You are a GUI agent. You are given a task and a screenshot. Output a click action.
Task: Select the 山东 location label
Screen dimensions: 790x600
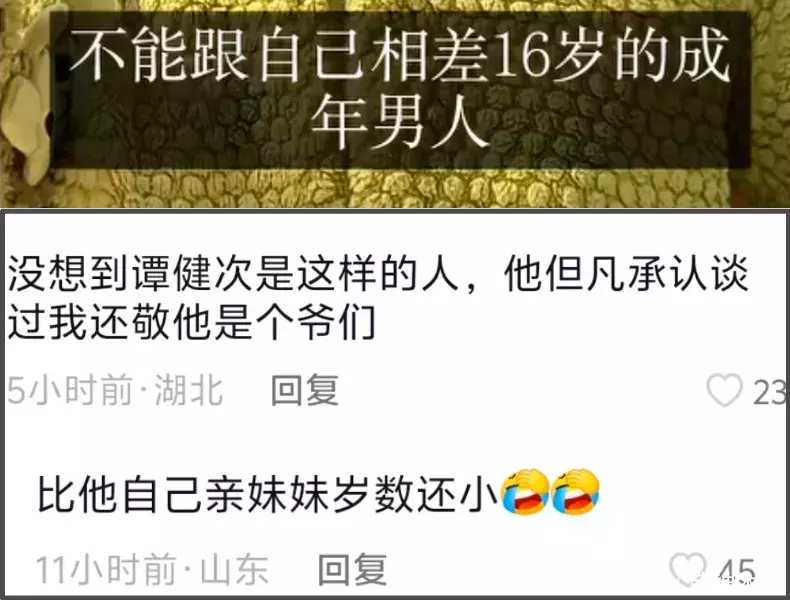click(x=235, y=569)
